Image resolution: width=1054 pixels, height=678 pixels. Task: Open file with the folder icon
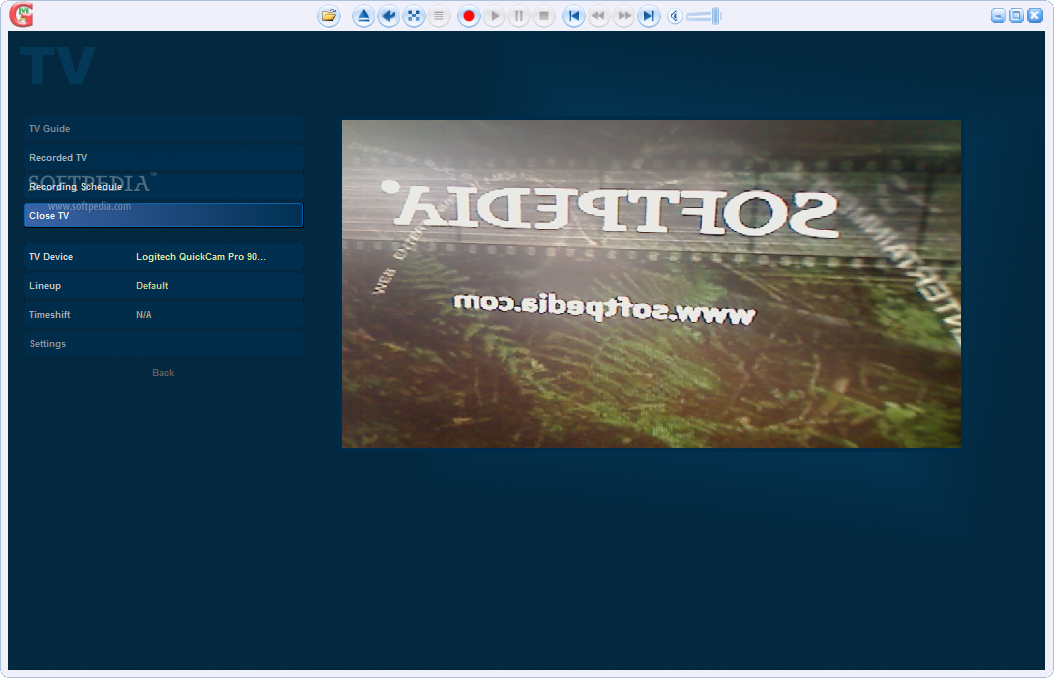329,15
